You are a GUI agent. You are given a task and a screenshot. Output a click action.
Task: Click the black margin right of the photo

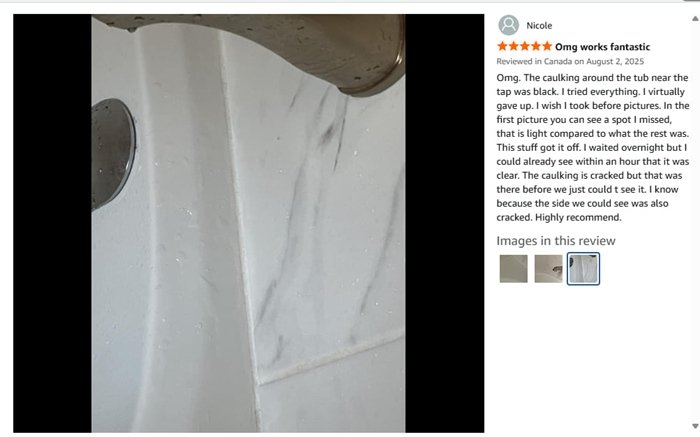[x=445, y=223]
